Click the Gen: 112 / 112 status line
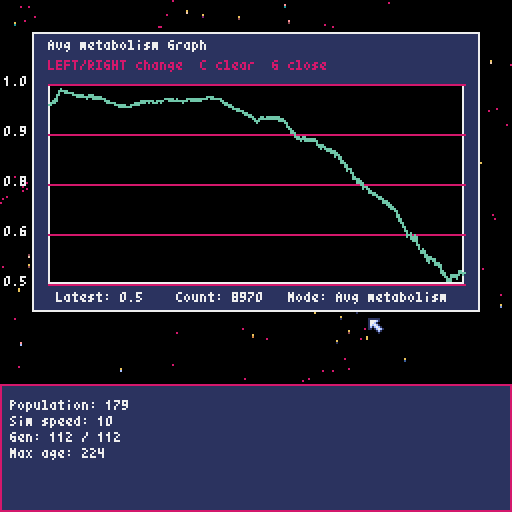The width and height of the screenshot is (512, 512). point(65,437)
